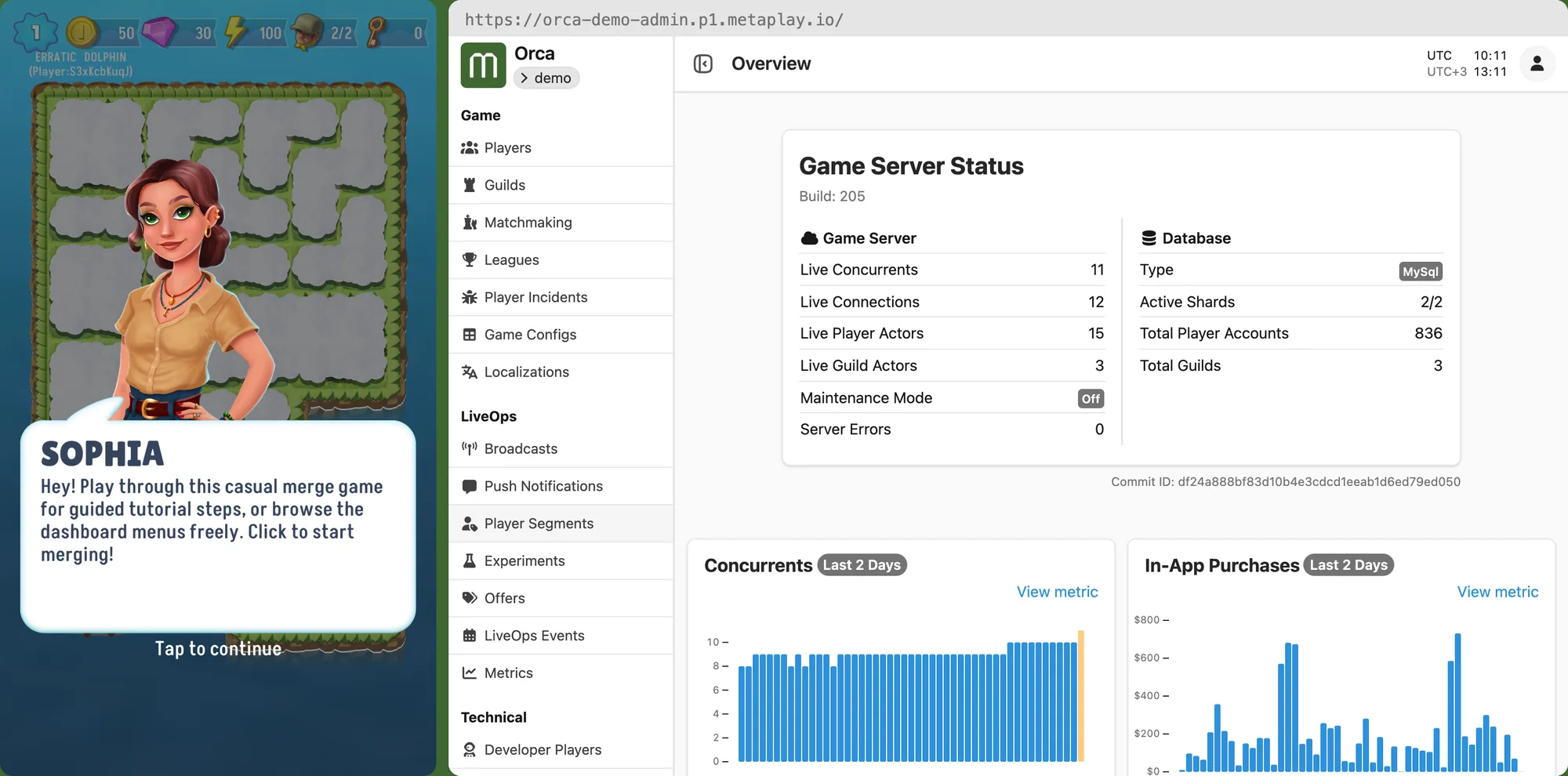Click the Total Player Accounts row

click(1290, 333)
